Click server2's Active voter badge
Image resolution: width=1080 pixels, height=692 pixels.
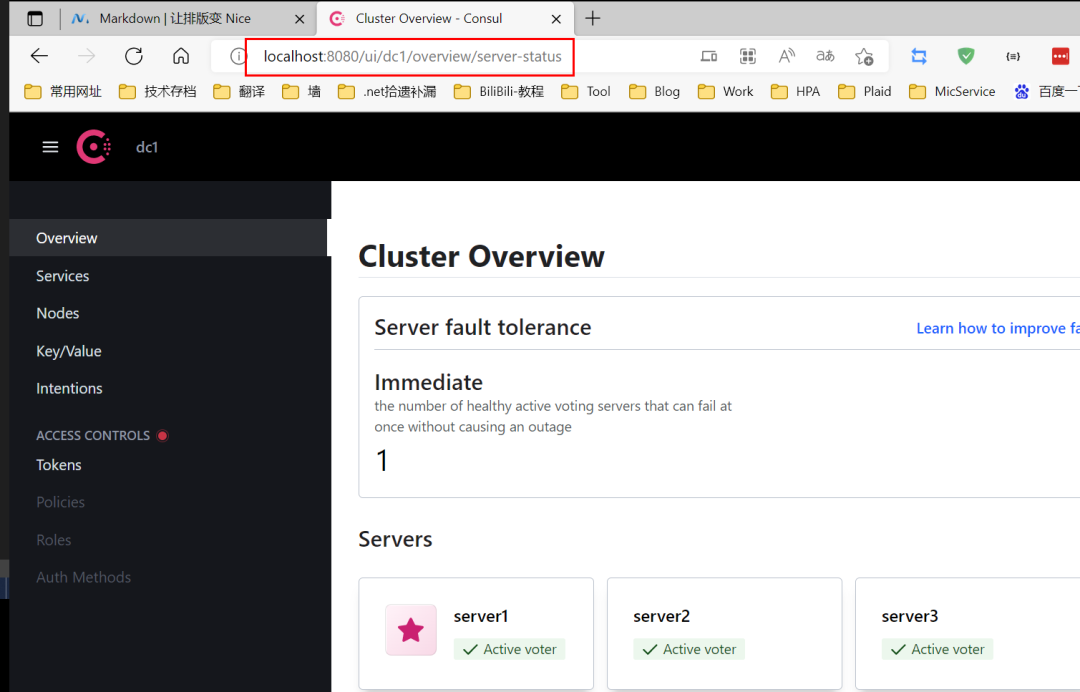click(689, 649)
